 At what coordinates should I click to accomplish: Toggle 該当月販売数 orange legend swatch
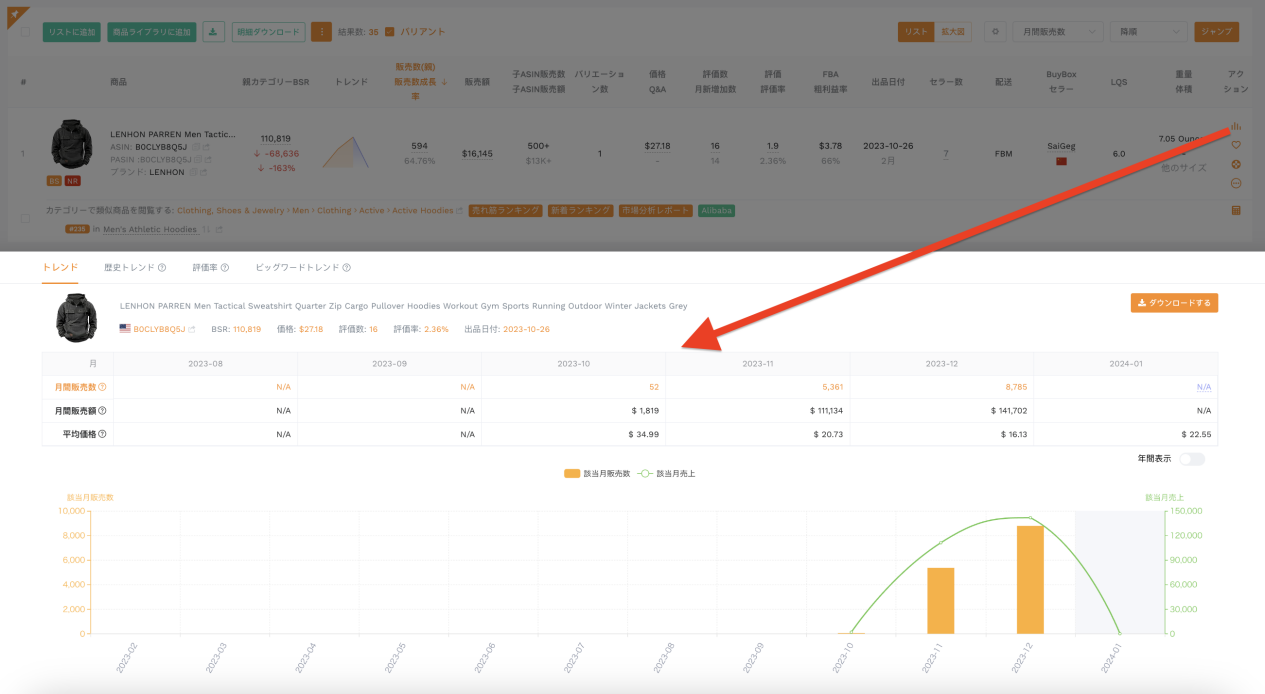click(572, 473)
